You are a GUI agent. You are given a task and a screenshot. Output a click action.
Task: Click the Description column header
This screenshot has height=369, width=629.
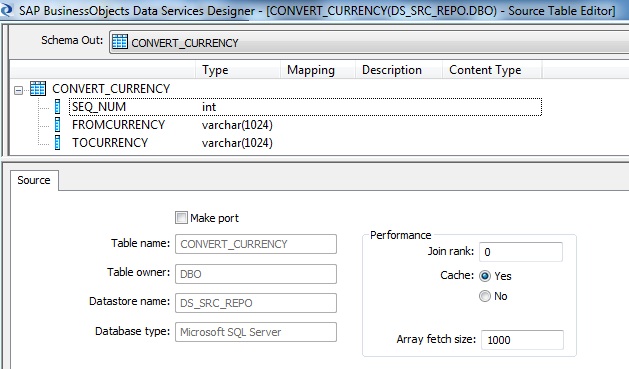[399, 70]
